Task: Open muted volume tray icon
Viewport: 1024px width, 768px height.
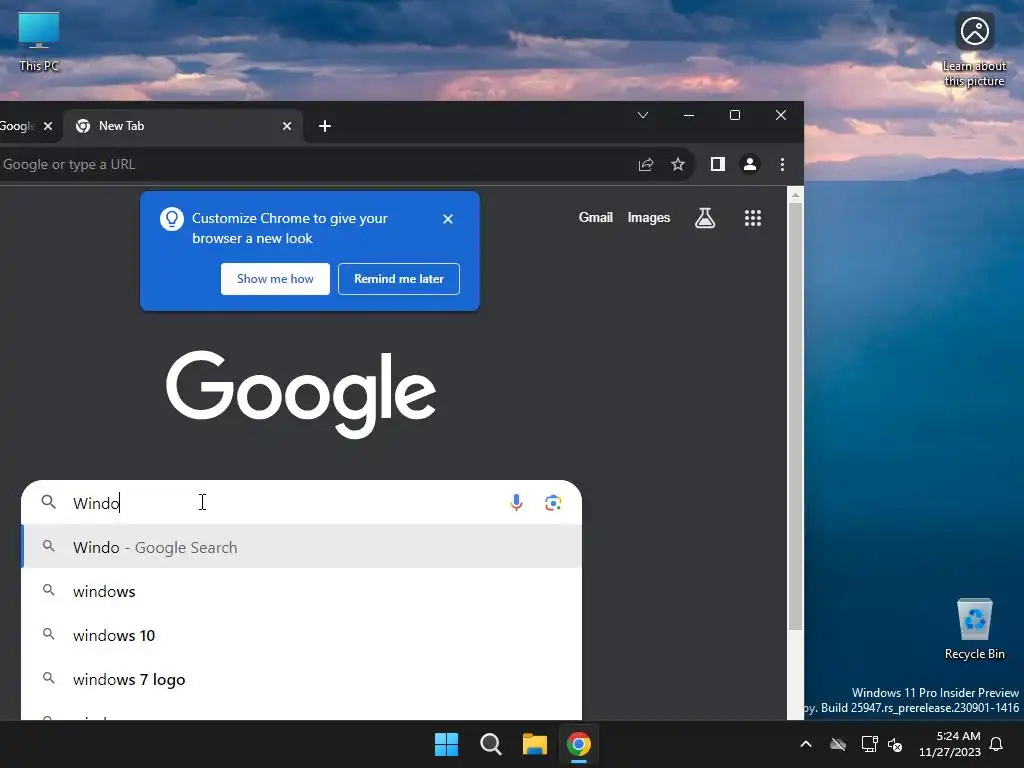Action: tap(895, 744)
